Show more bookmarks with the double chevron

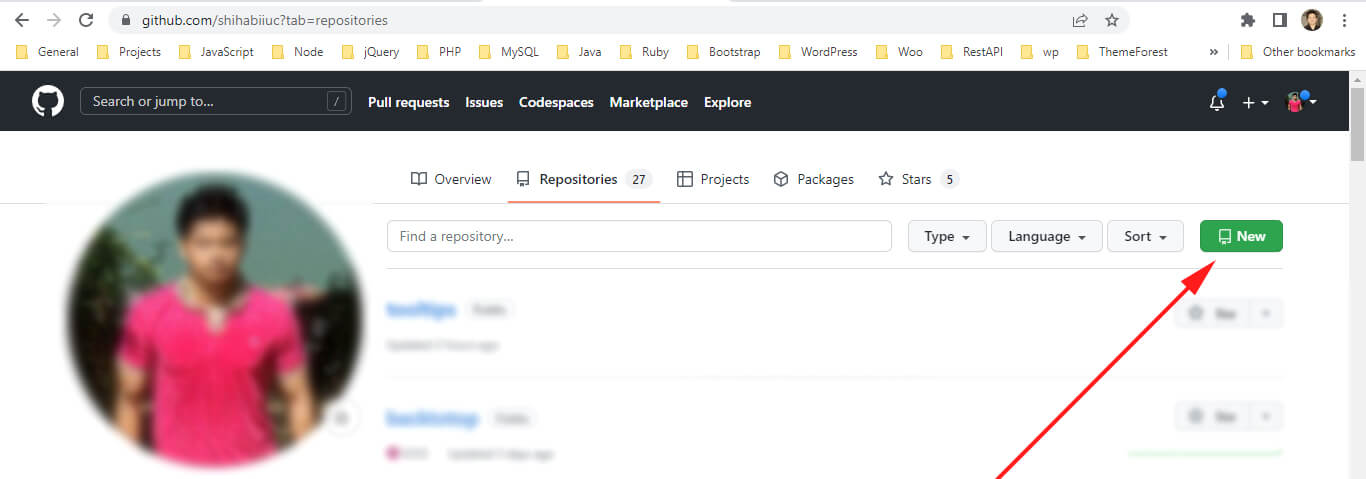[x=1213, y=51]
